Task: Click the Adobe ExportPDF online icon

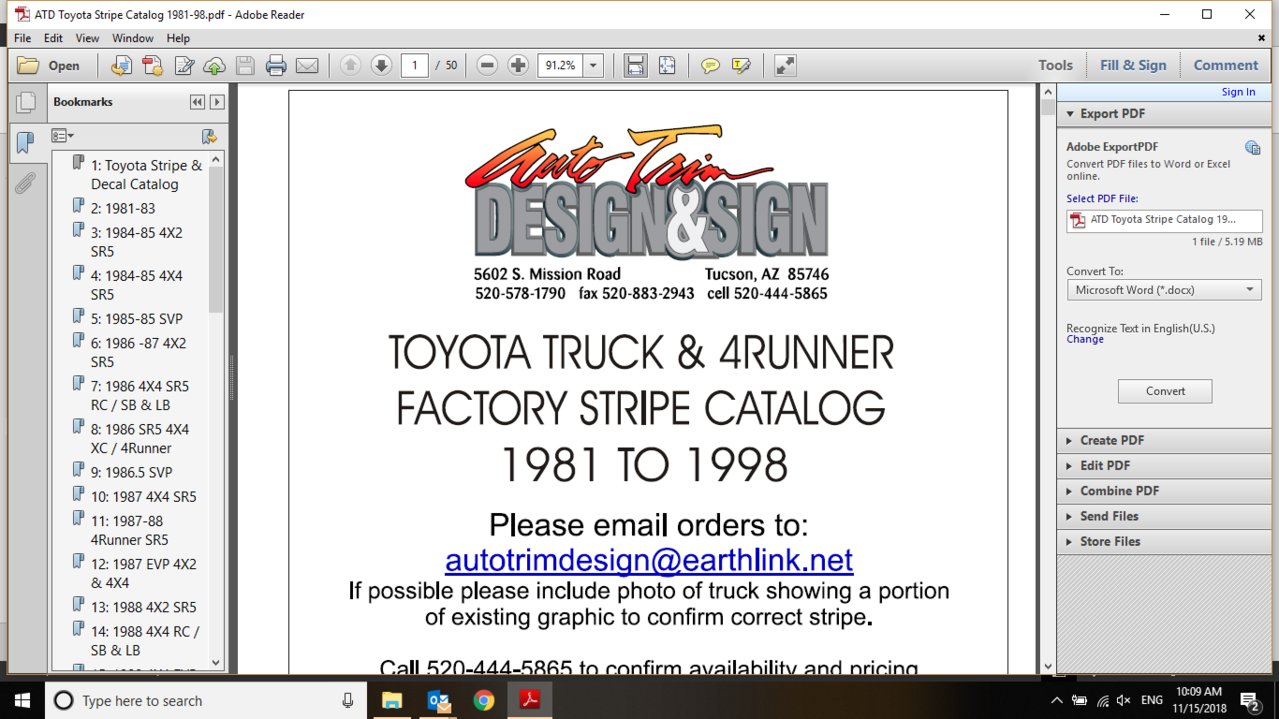Action: pos(1252,148)
